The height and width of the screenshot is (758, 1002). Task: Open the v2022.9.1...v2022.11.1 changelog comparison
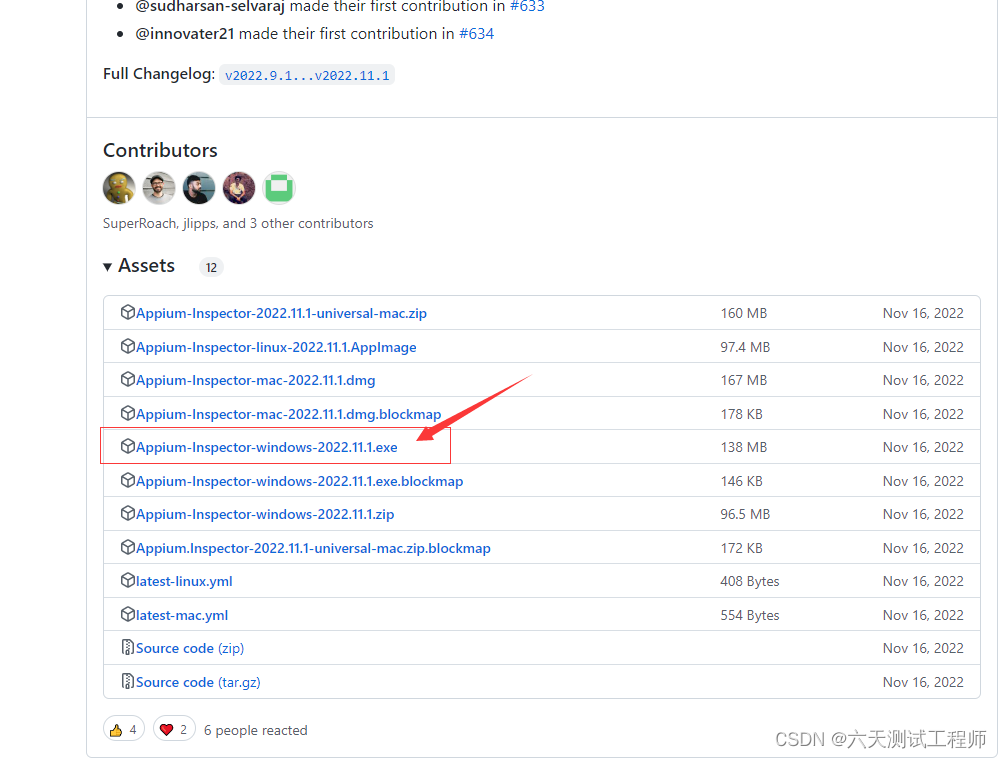point(307,75)
